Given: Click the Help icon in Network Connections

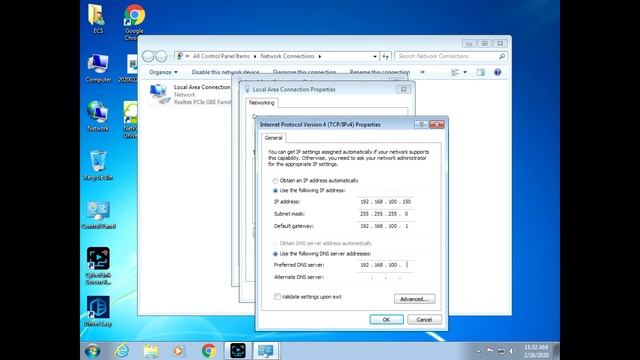Looking at the screenshot, I should [x=497, y=72].
